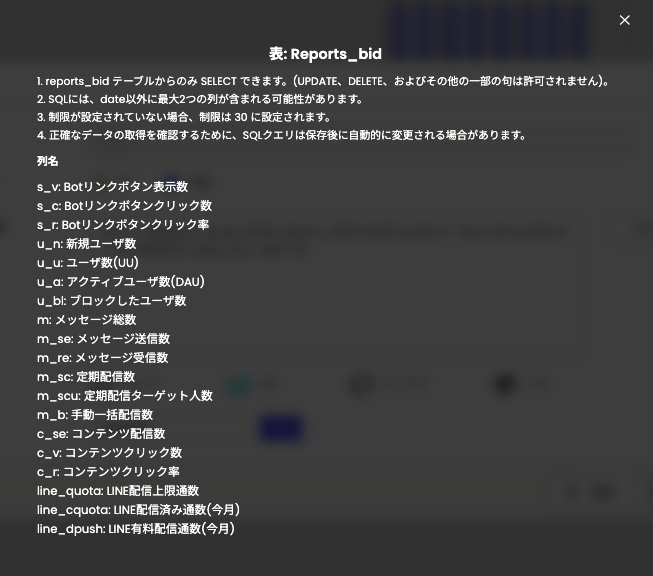Click the line_dpush LINE有料配信通数 line
653x576 pixels.
135,529
